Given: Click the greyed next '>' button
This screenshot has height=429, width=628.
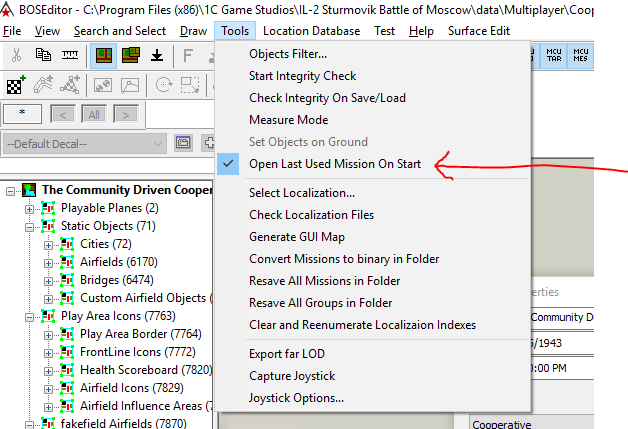Looking at the screenshot, I should pyautogui.click(x=126, y=115).
